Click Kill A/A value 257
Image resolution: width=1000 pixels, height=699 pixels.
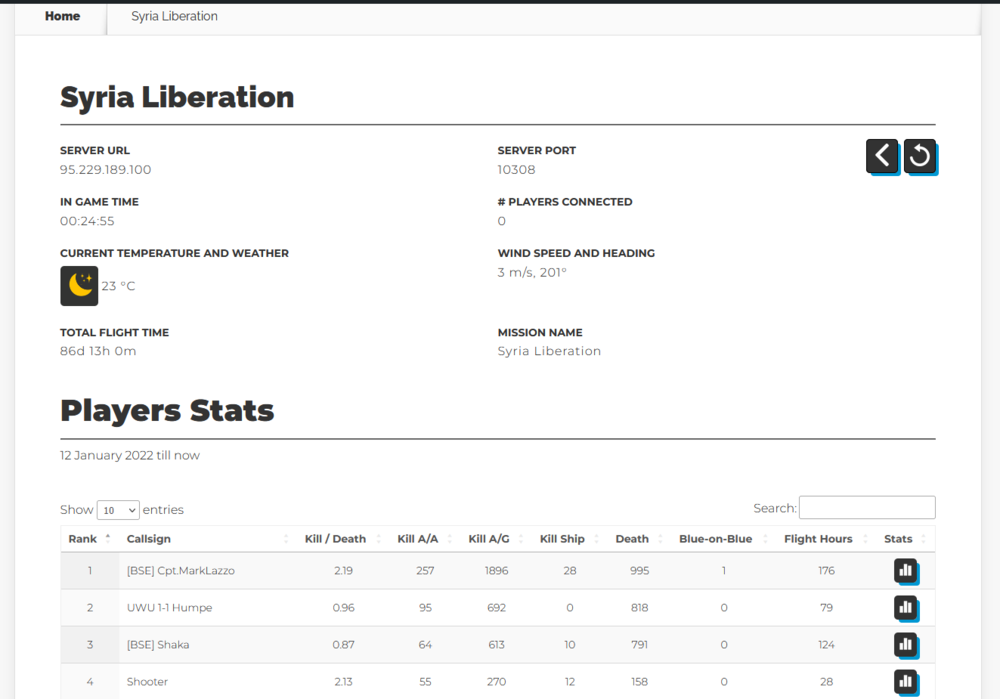click(x=425, y=571)
